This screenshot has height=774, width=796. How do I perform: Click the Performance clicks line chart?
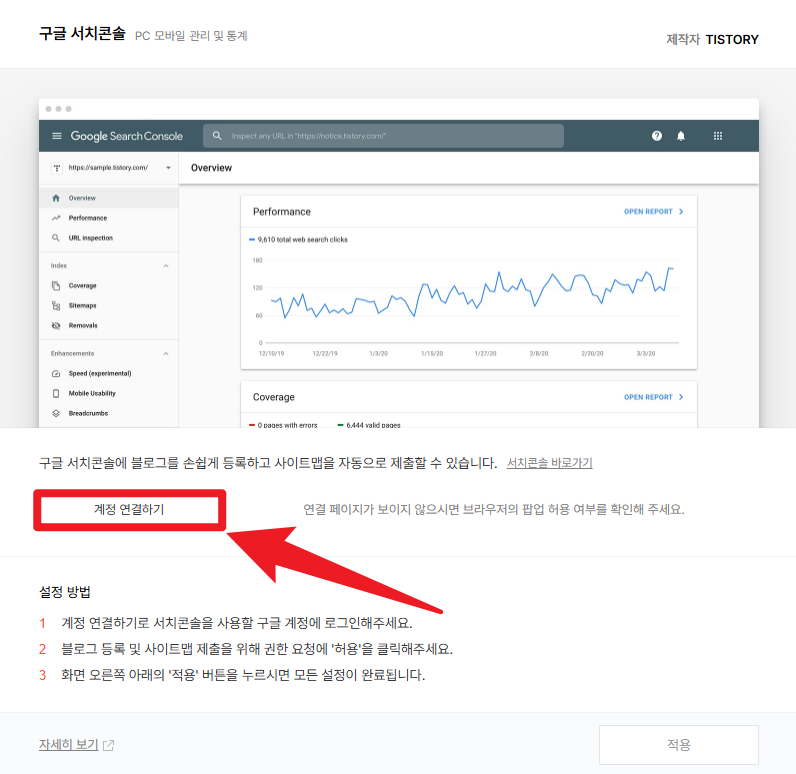(x=472, y=294)
